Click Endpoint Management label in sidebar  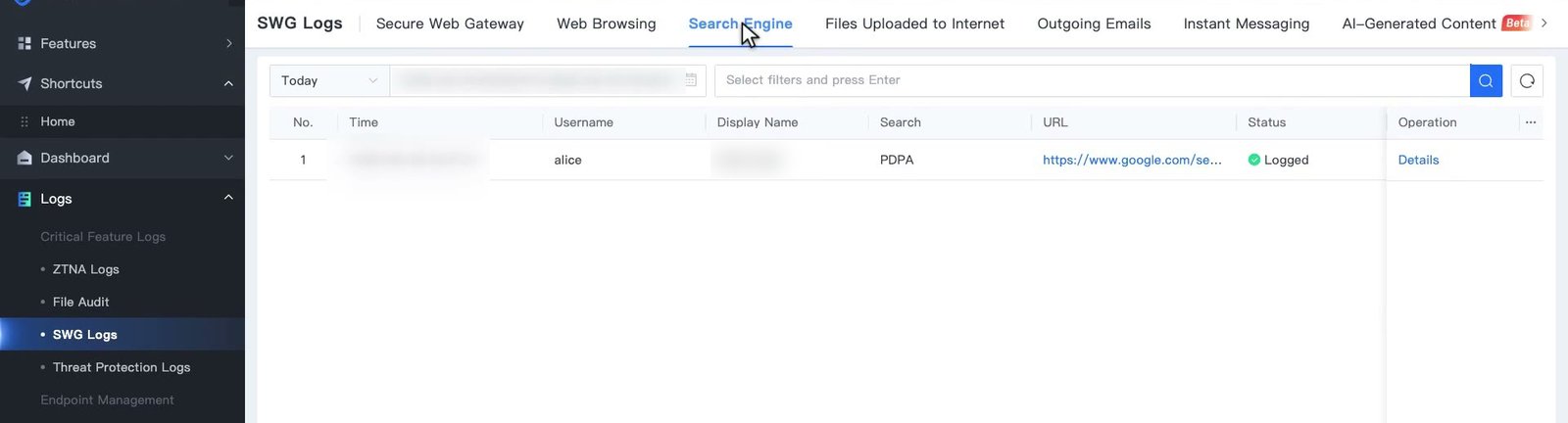(107, 399)
